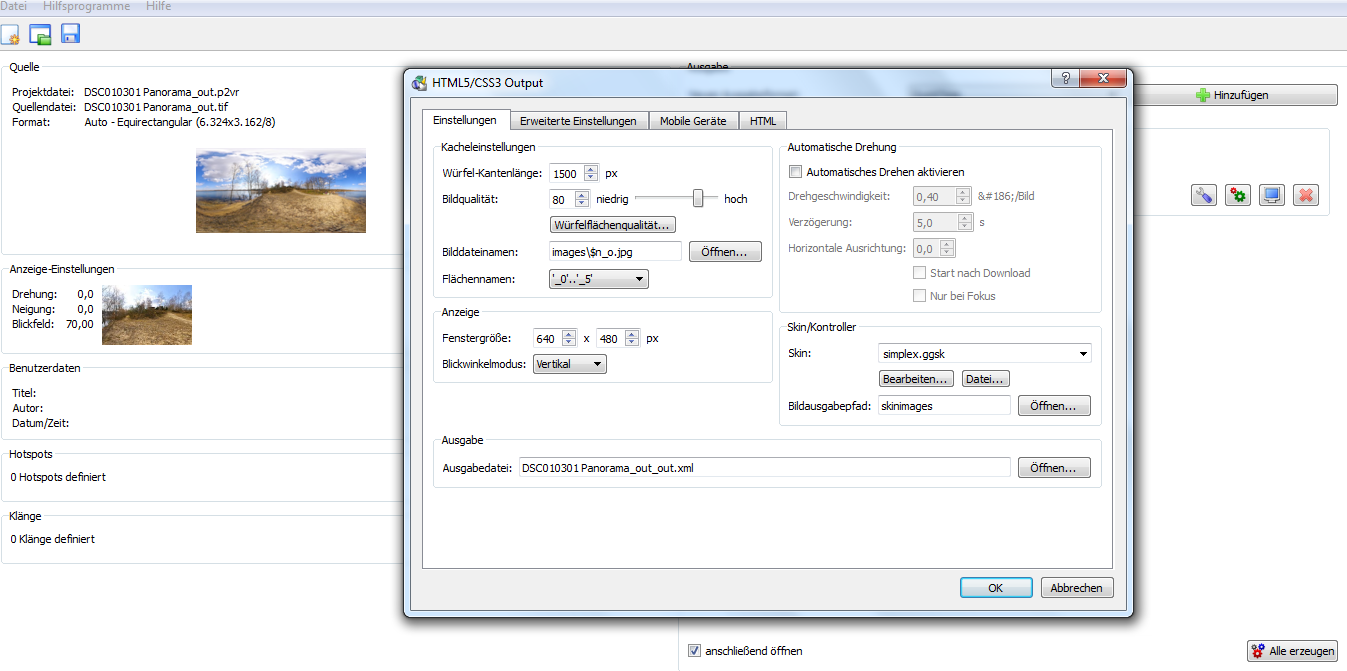Click the Bildqualität slider handle
This screenshot has height=671, width=1347.
click(x=698, y=198)
